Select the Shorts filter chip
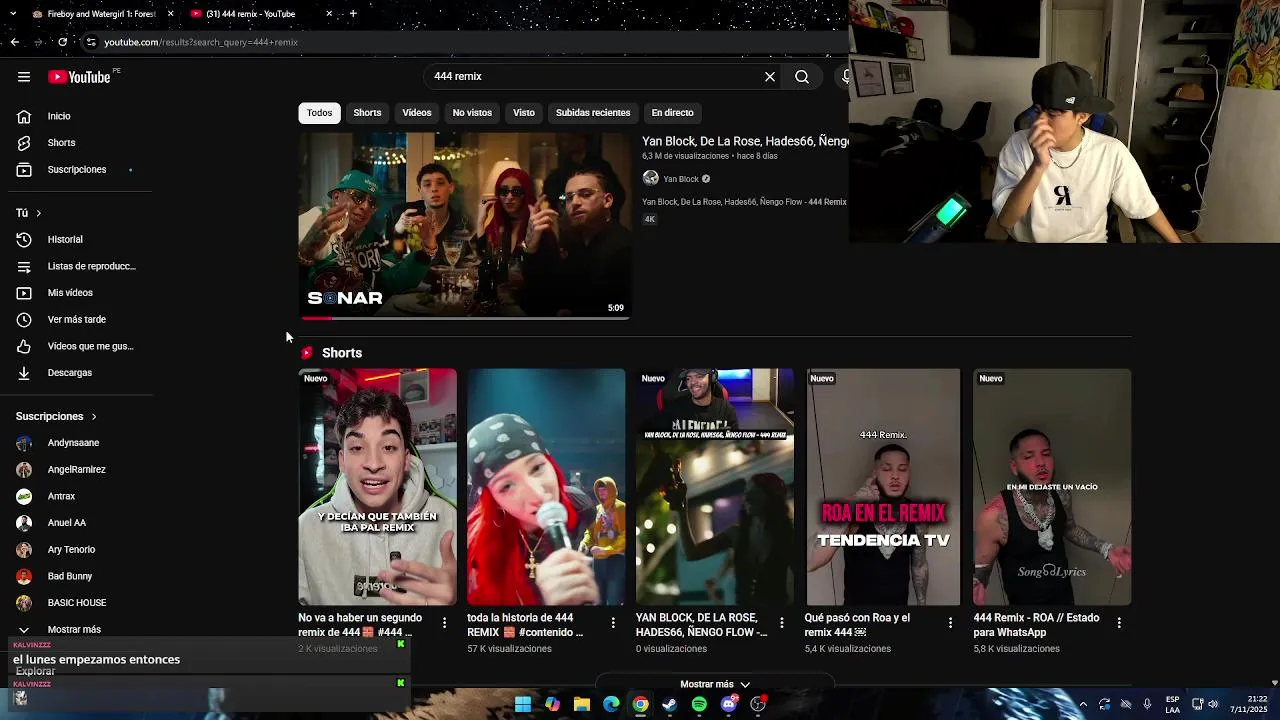Viewport: 1280px width, 720px height. click(367, 113)
